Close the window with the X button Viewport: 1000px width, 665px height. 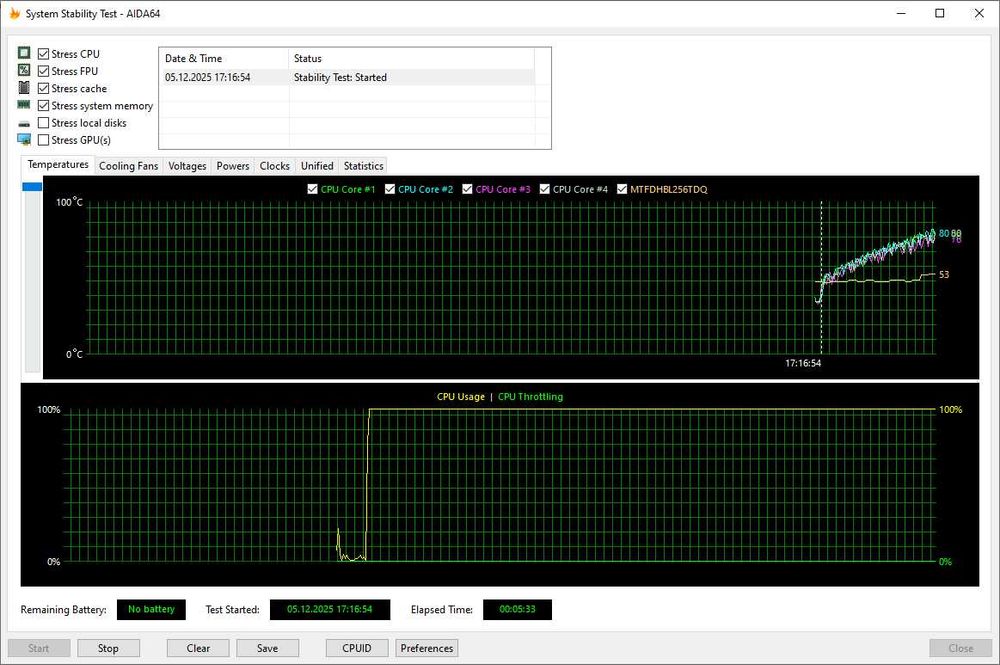(x=979, y=13)
